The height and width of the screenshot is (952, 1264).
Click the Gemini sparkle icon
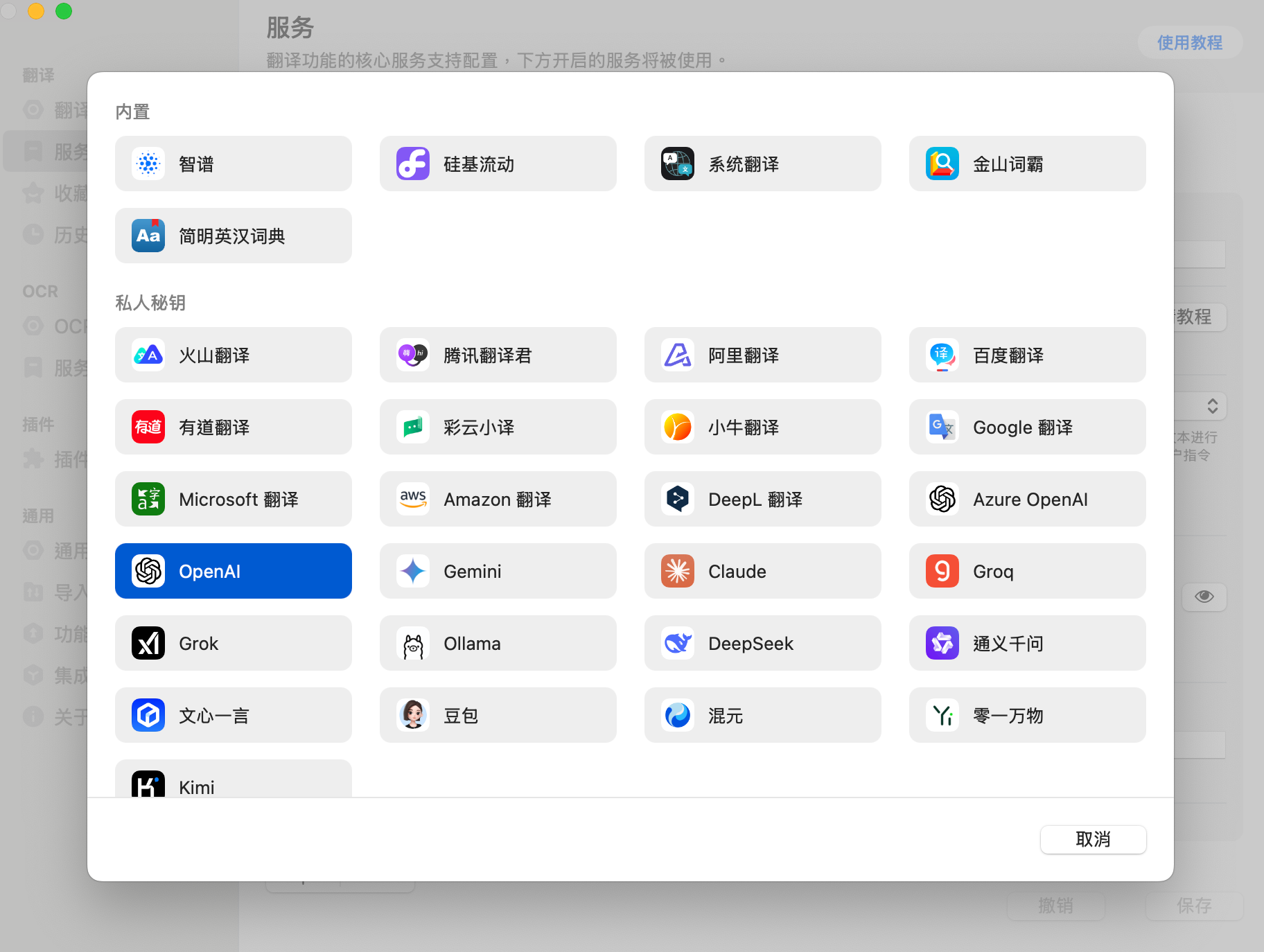click(x=413, y=572)
